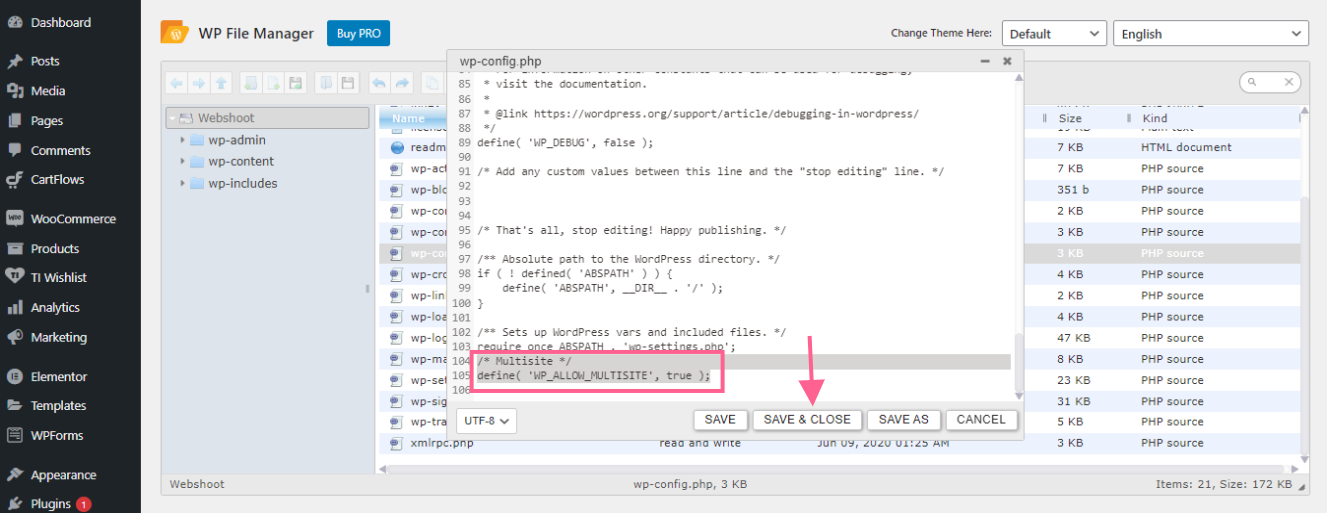Select the wp-content folder in tree

(241, 161)
